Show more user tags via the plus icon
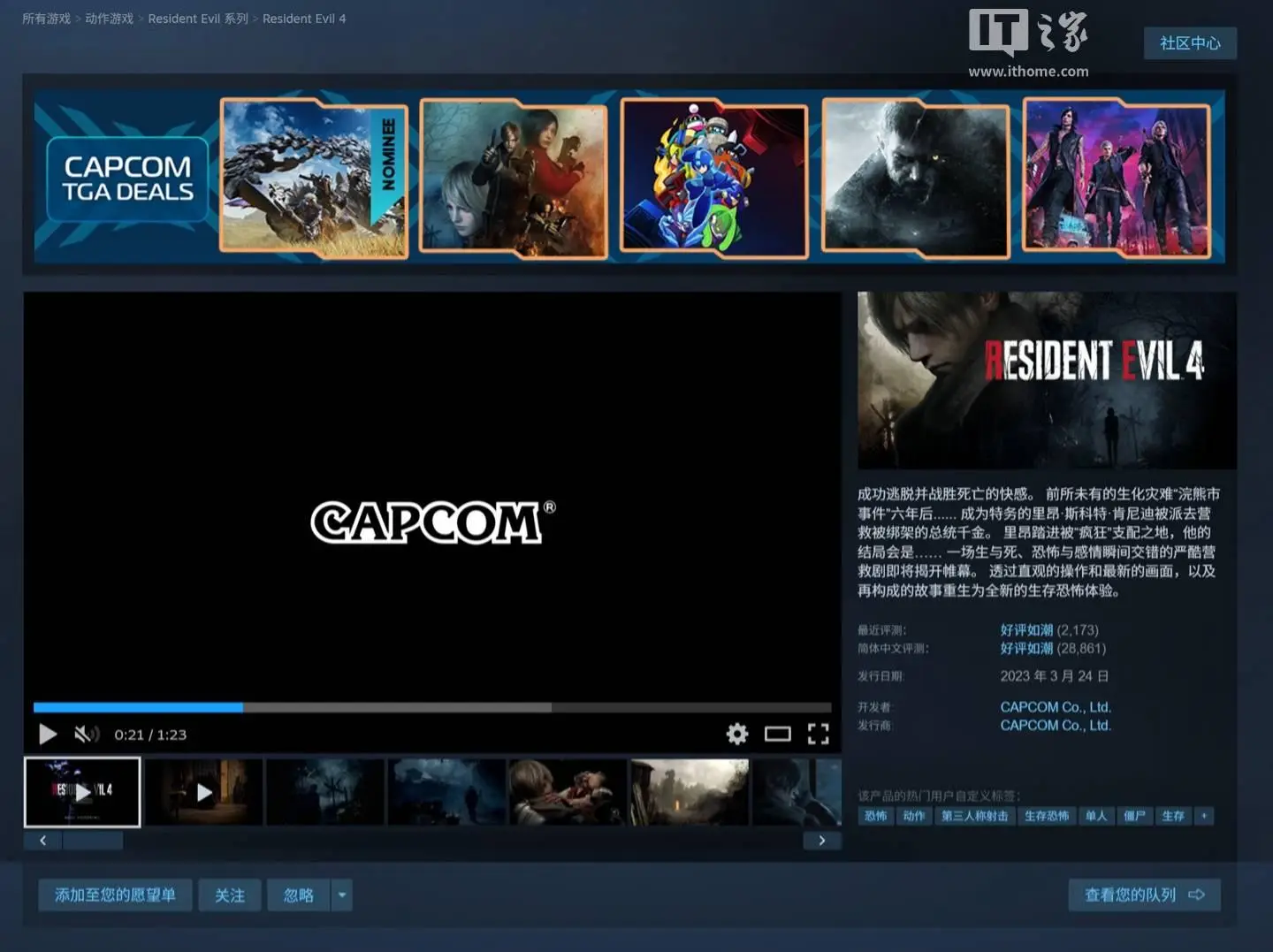The image size is (1273, 952). tap(1204, 816)
